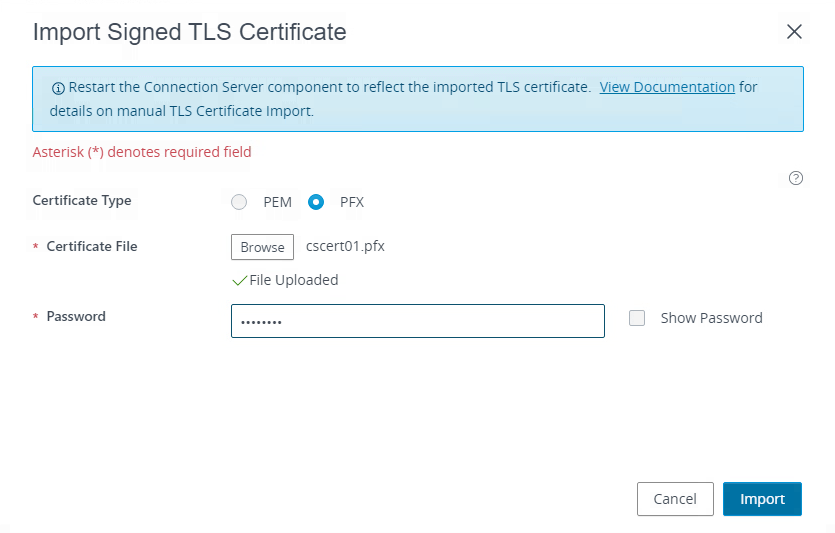Close the Import Signed TLS Certificate dialog

tap(794, 32)
